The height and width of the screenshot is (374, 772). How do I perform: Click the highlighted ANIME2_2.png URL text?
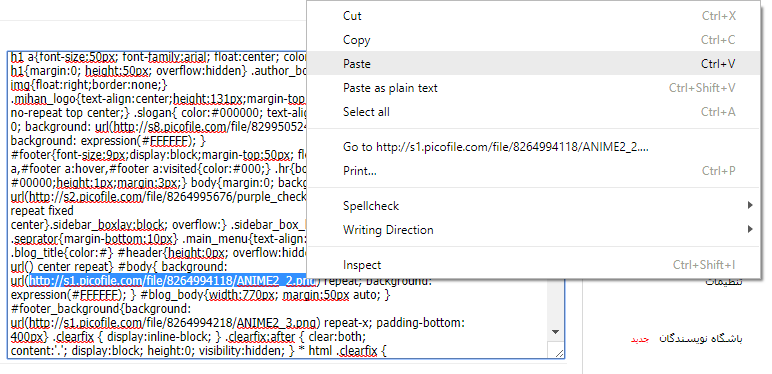tap(172, 281)
